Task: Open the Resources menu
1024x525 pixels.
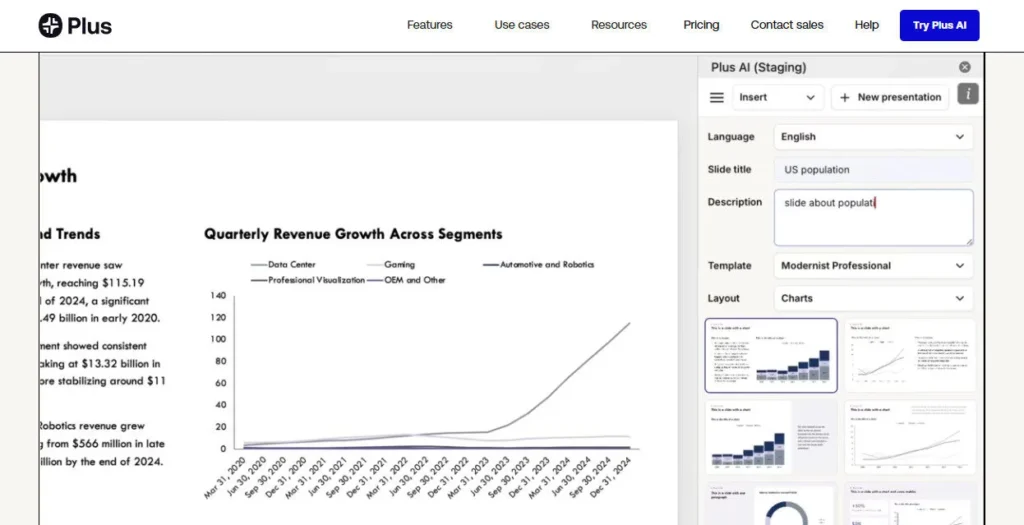Action: coord(618,25)
